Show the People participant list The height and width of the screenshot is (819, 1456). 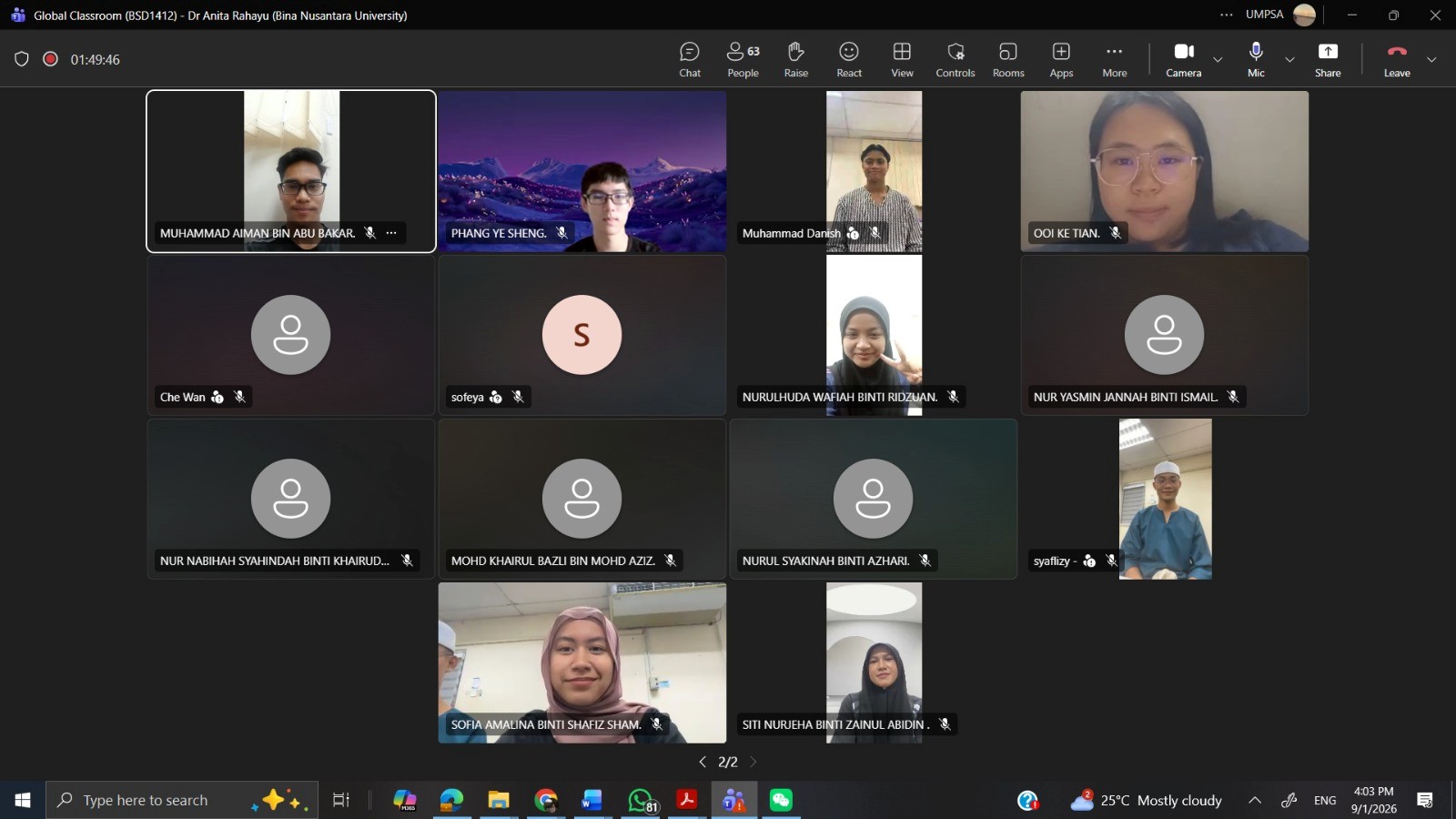743,59
